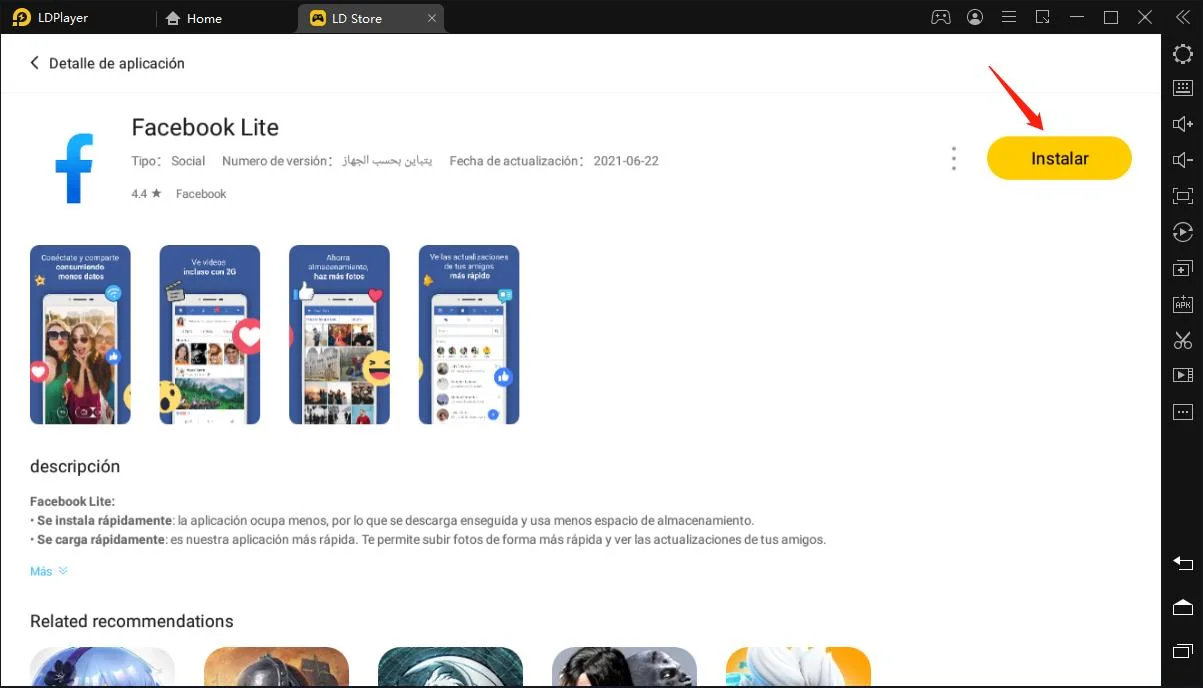Open the second related recommendation app
This screenshot has width=1203, height=688.
(x=276, y=667)
